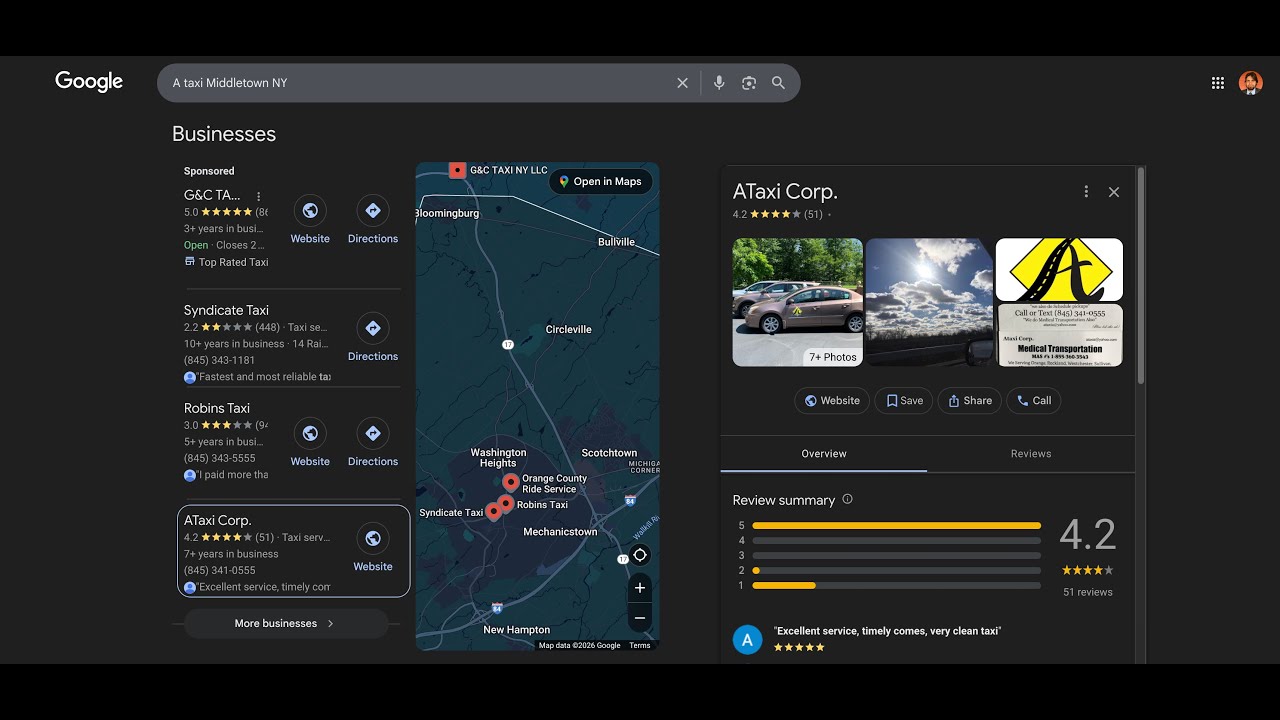1280x720 pixels.
Task: Click the '(845) 343-5555' phone text
Action: click(219, 458)
